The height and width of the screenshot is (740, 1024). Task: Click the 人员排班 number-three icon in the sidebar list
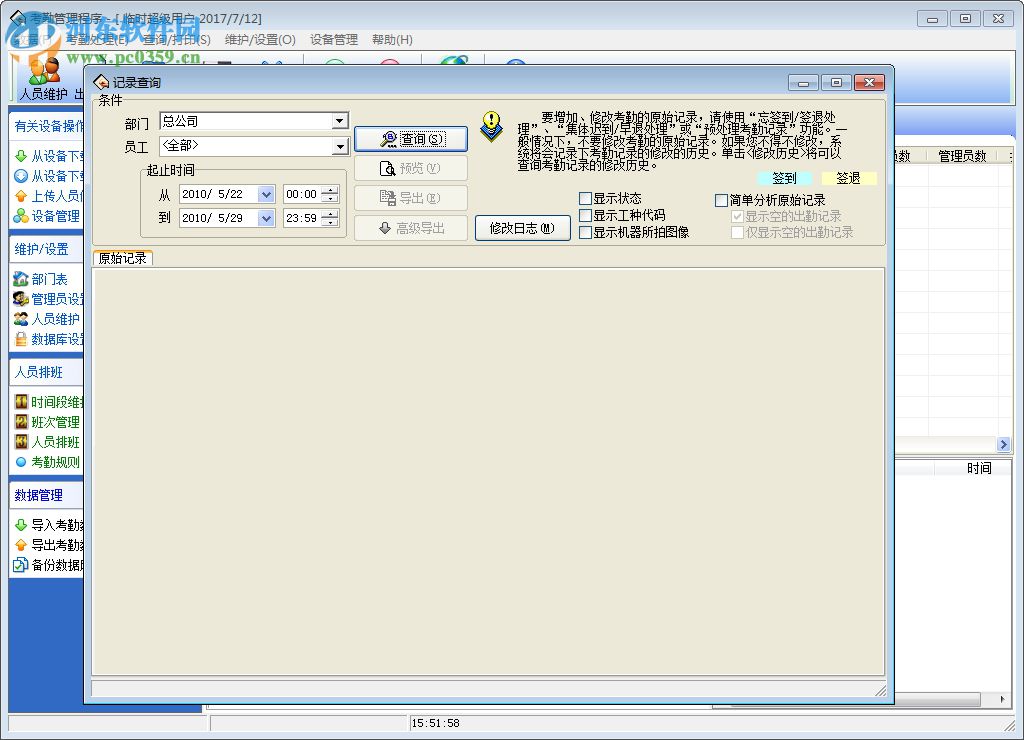point(21,442)
